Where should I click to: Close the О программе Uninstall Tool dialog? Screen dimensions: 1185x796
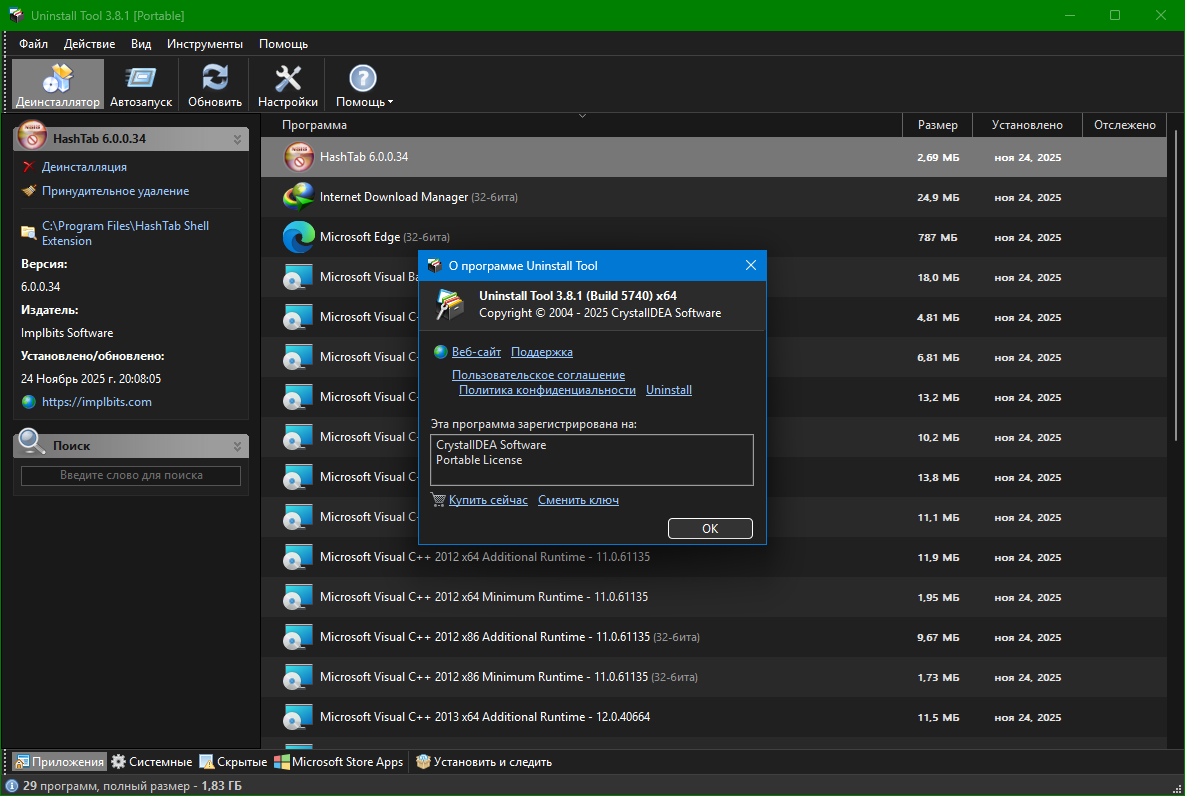coord(751,265)
